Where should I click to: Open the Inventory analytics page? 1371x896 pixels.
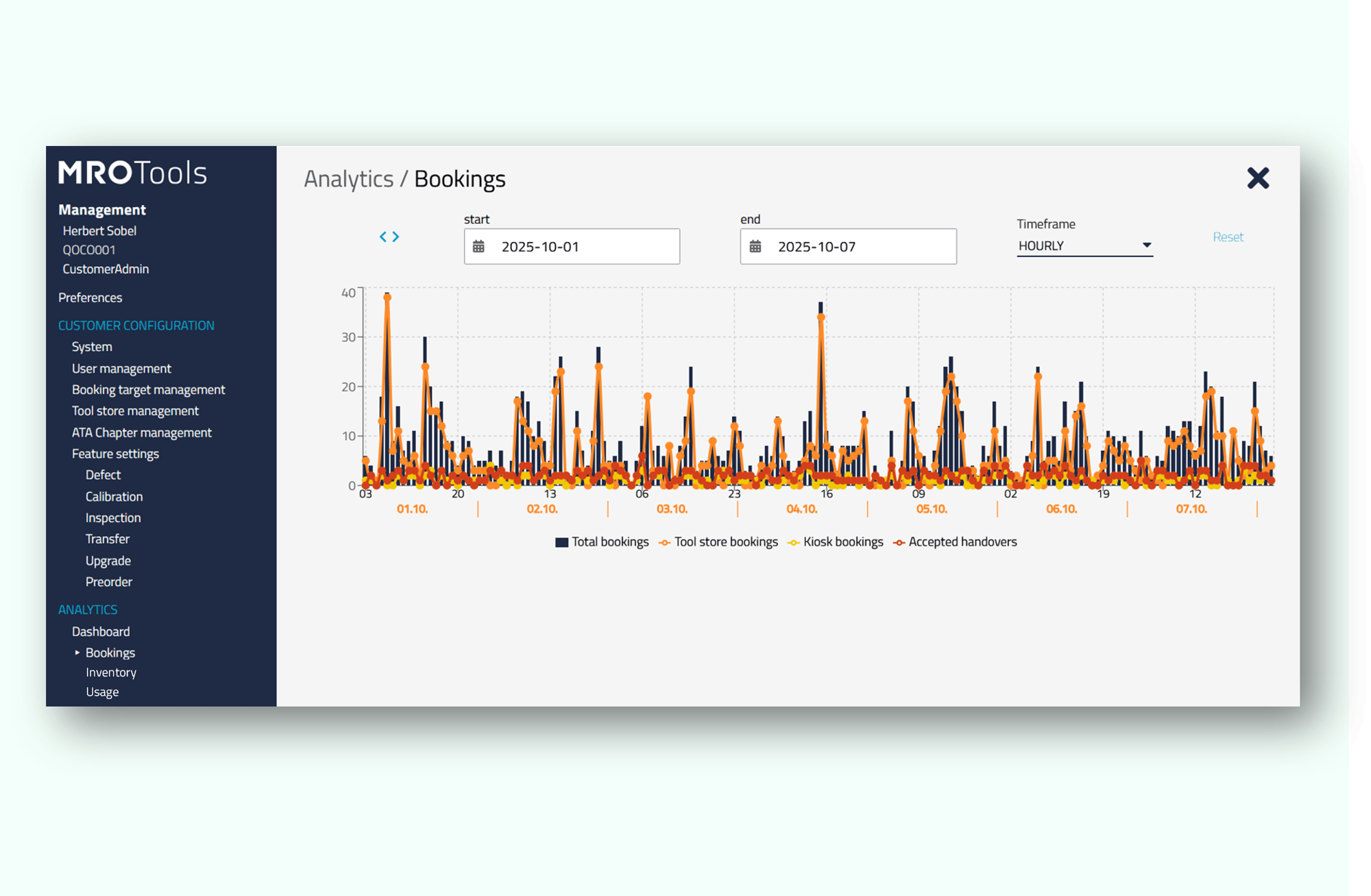(x=111, y=672)
